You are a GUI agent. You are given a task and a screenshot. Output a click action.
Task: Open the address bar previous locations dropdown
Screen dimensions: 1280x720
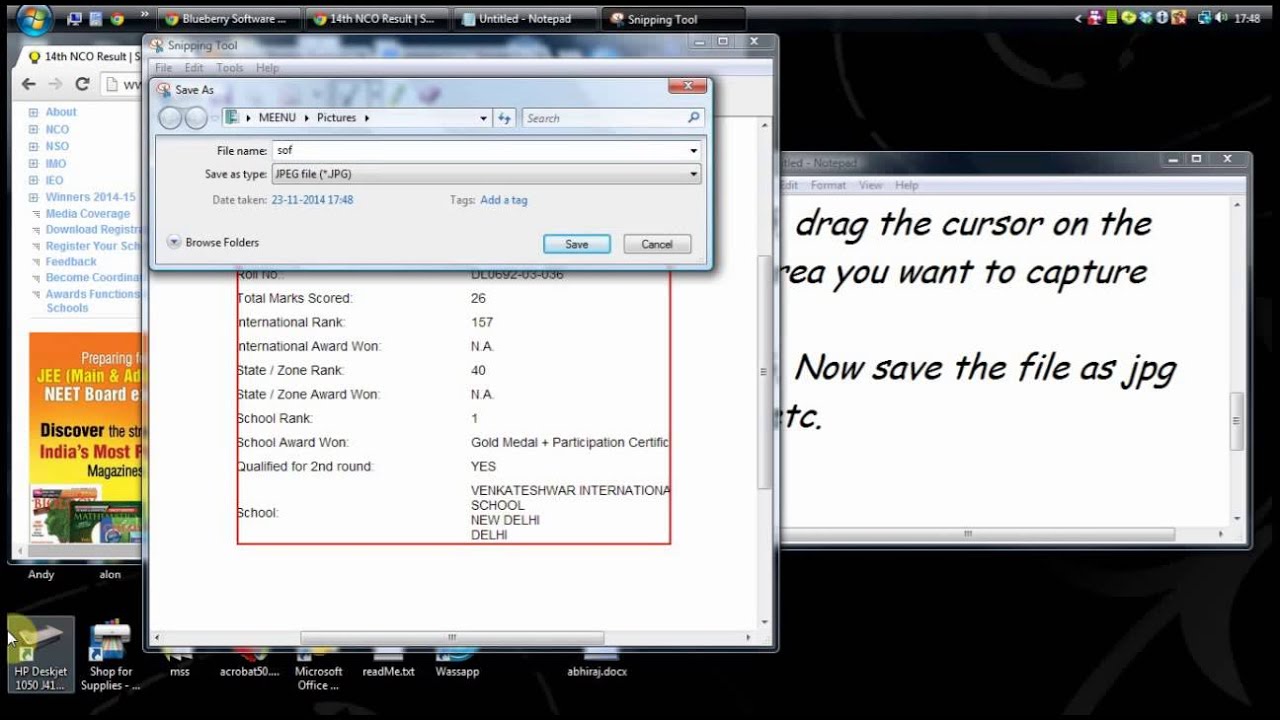click(x=484, y=118)
